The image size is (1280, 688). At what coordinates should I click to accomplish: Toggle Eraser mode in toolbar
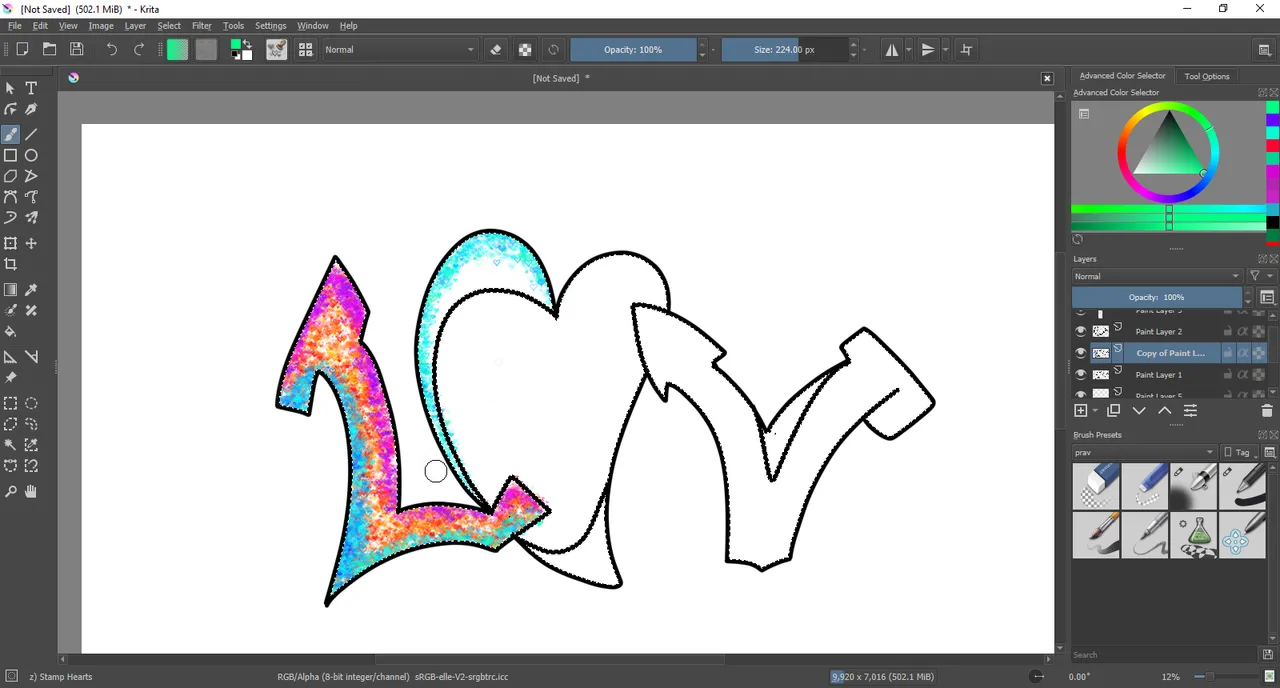click(496, 49)
